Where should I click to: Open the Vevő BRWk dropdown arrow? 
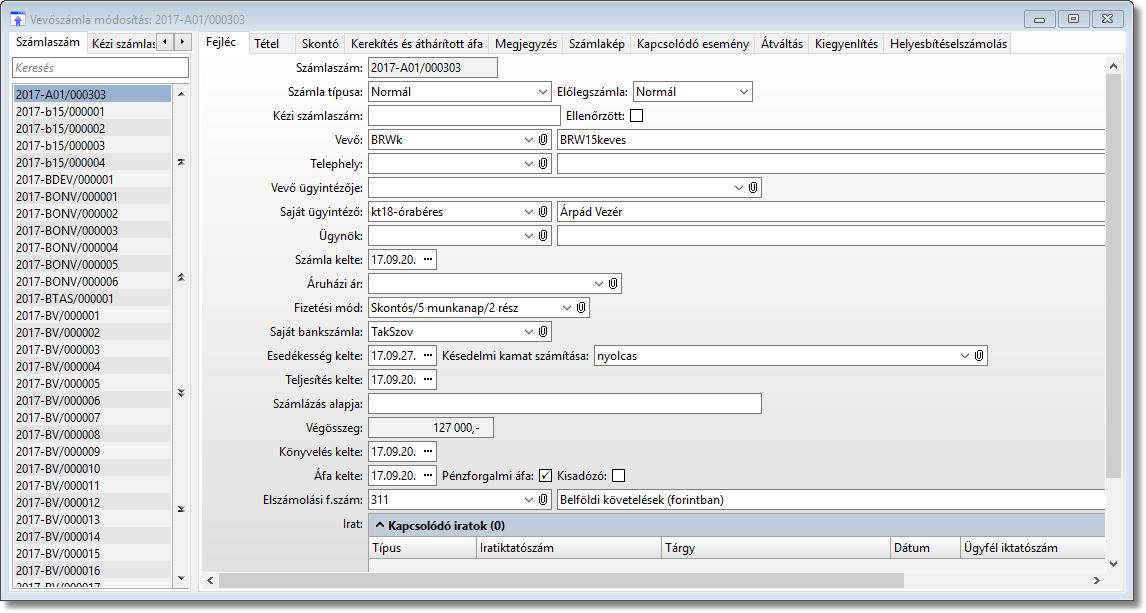(529, 140)
